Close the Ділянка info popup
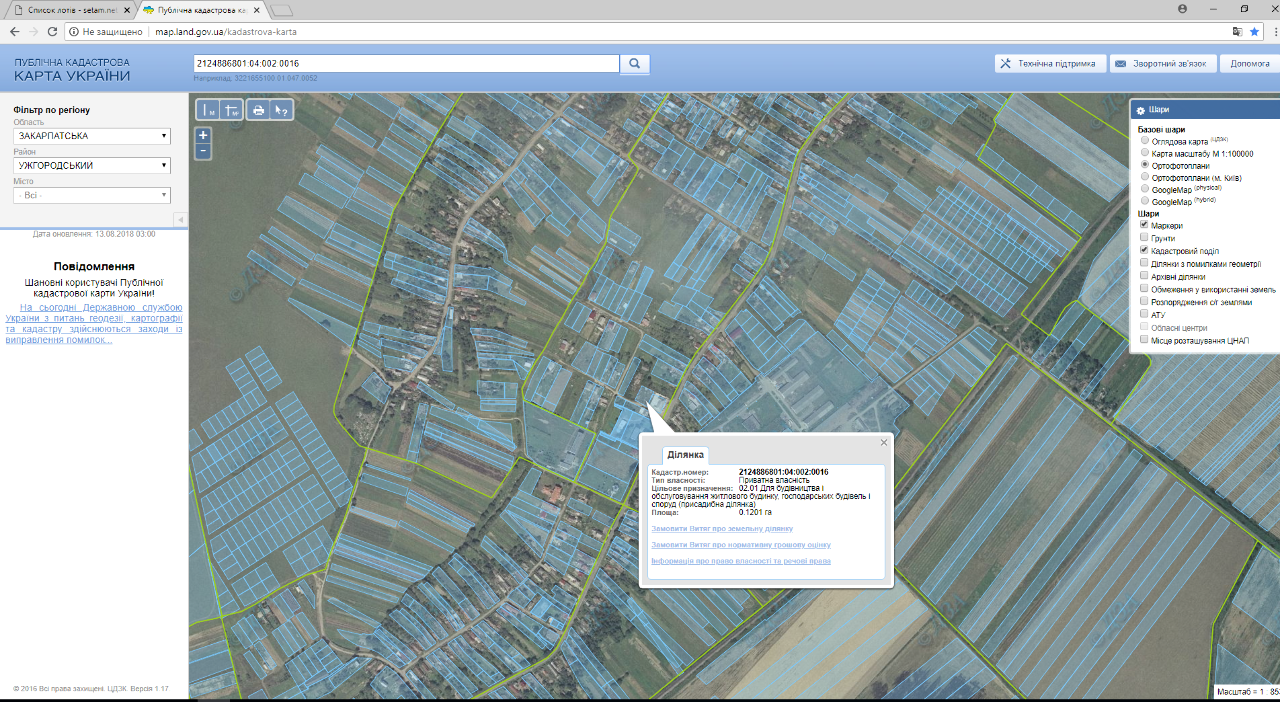 (x=884, y=442)
